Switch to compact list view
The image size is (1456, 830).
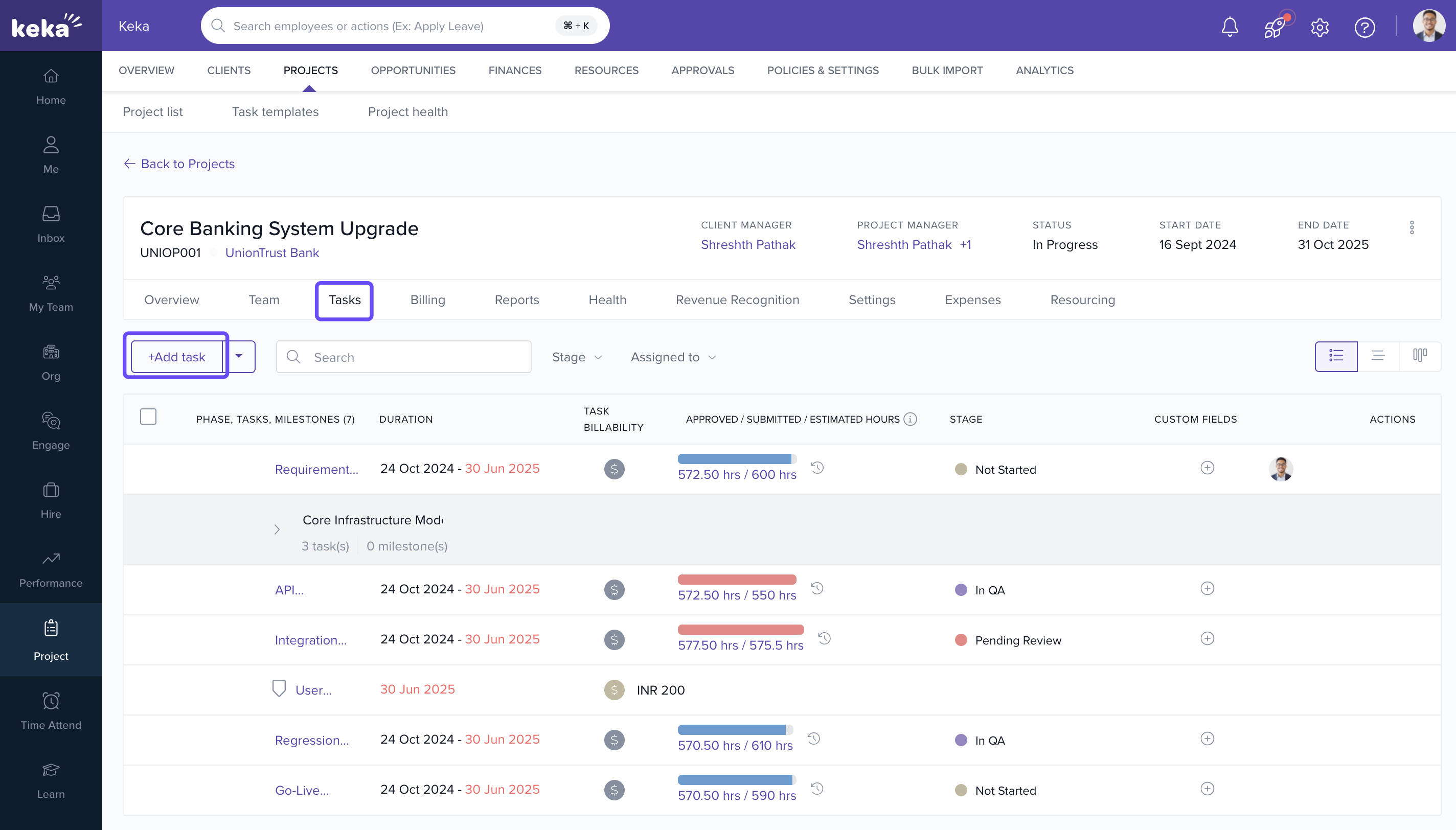tap(1379, 356)
